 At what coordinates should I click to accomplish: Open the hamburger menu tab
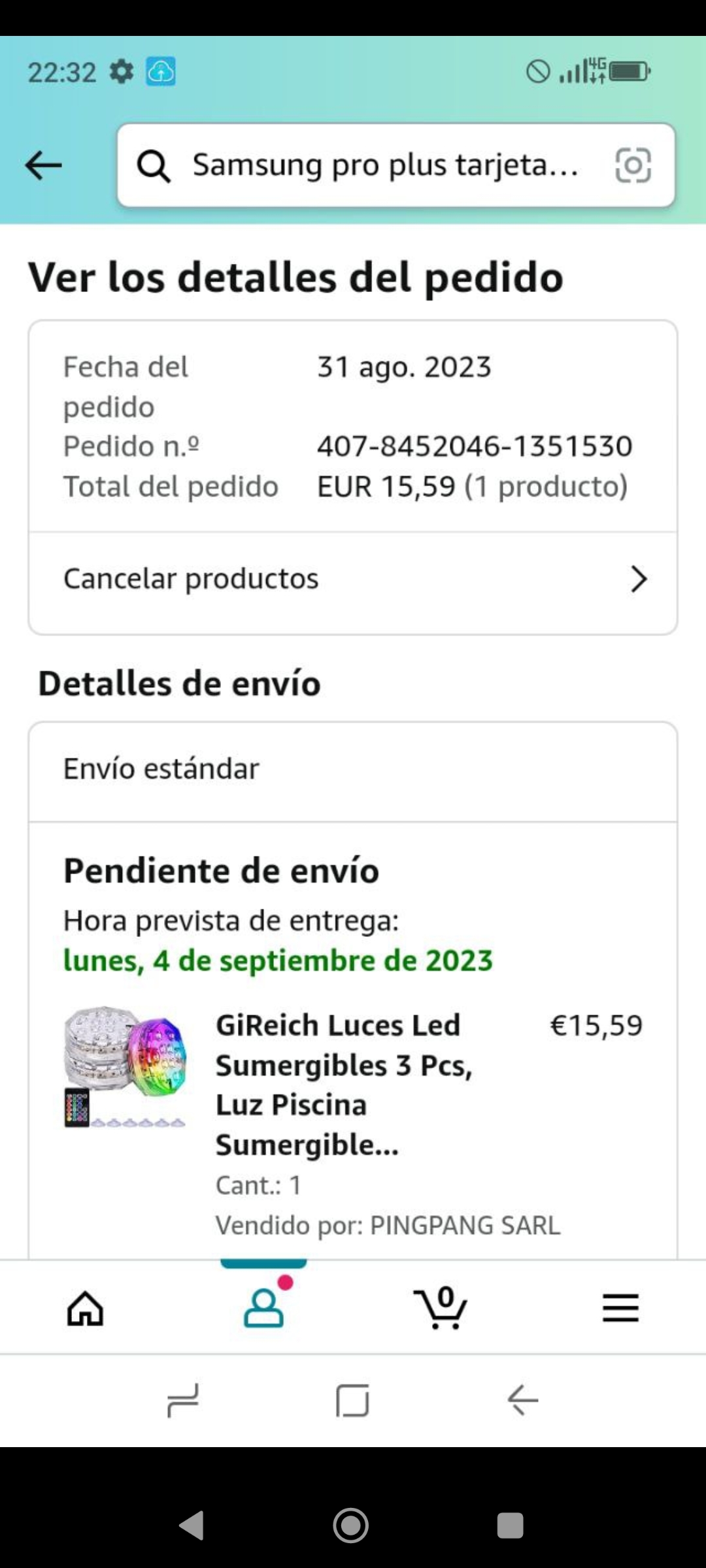pos(620,1308)
